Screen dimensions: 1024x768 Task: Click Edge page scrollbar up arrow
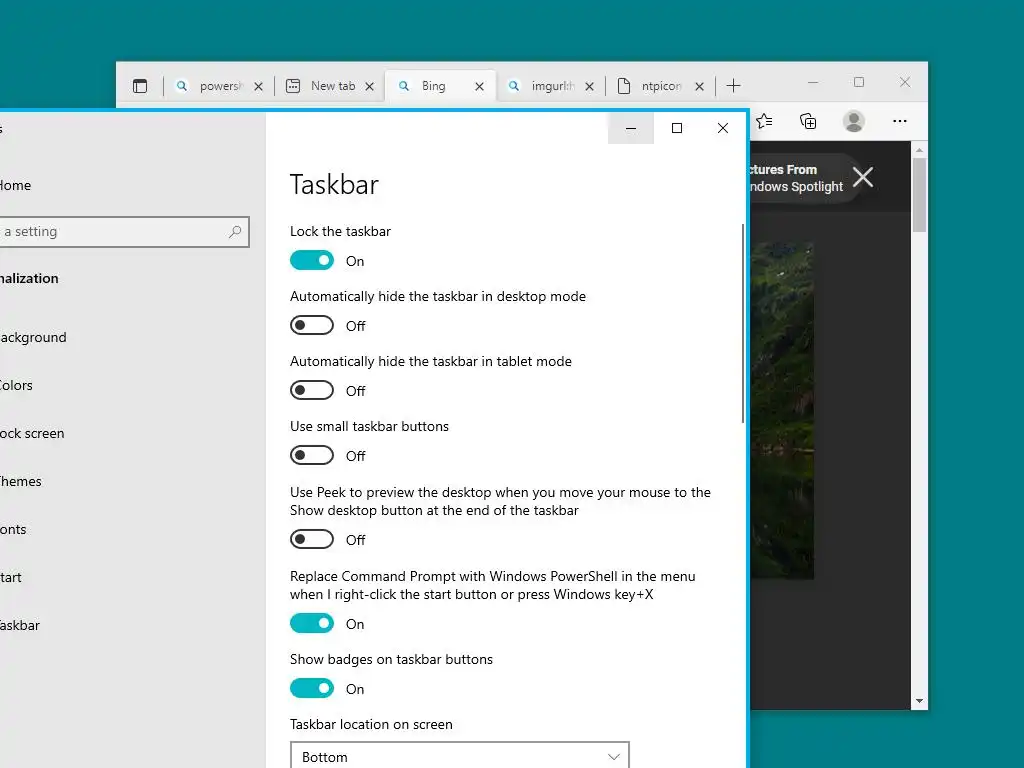click(920, 150)
